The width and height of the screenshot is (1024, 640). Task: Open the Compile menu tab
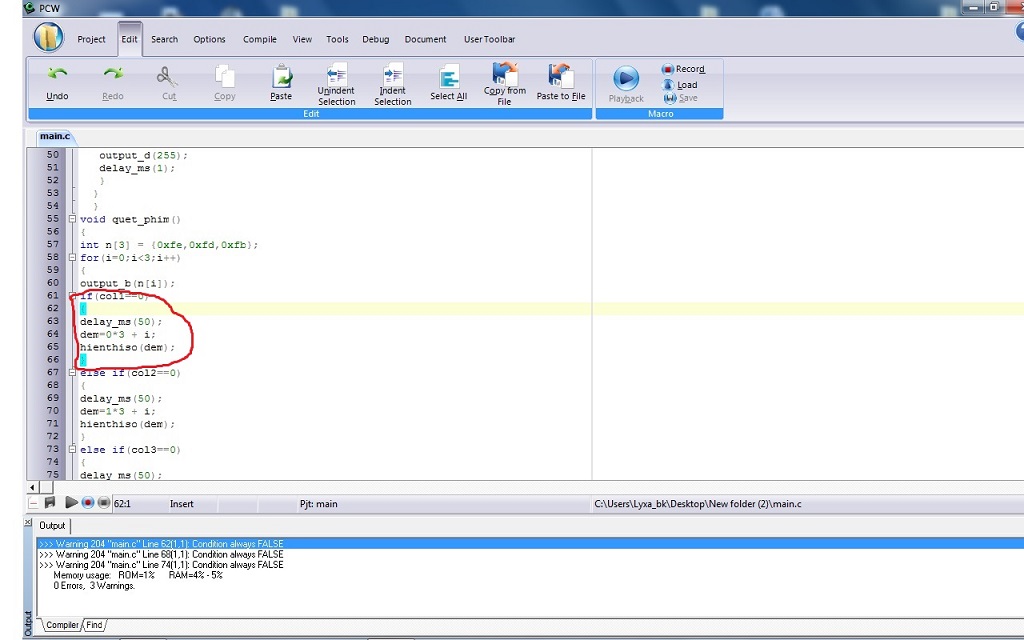coord(260,40)
